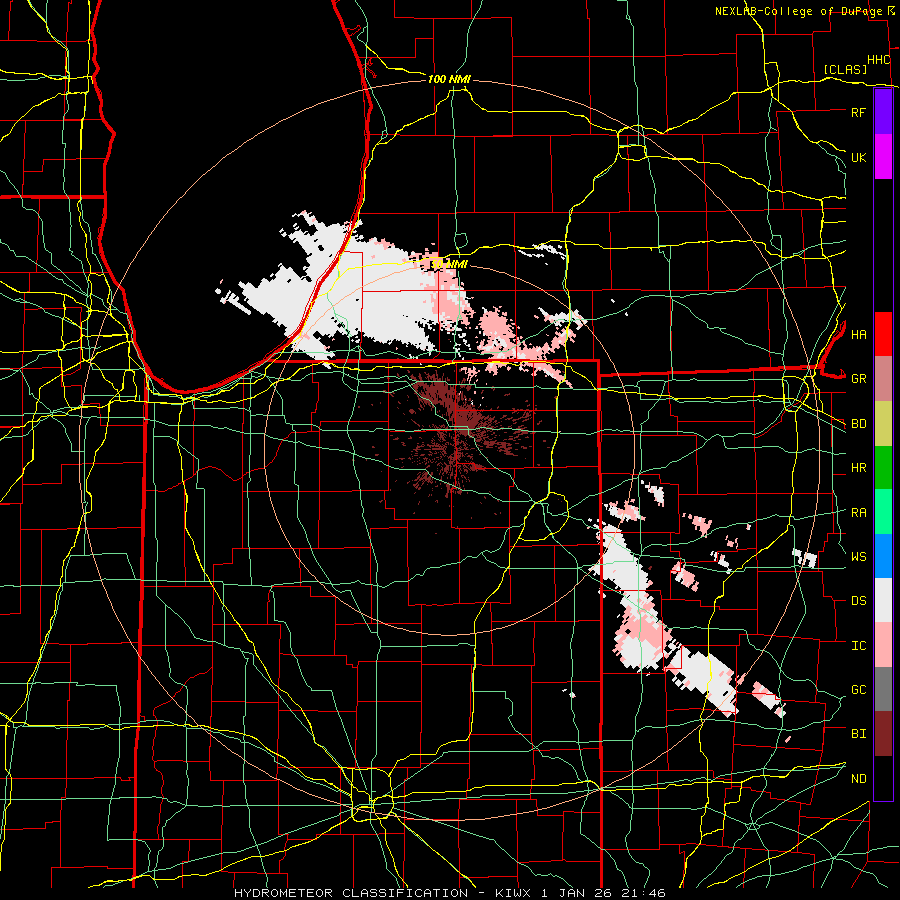Select the dusty pink GR color swatch

(883, 379)
